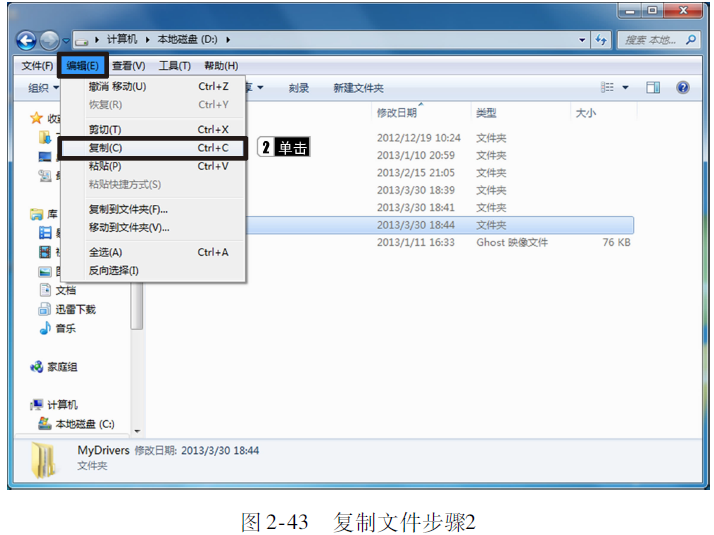Choose 反向选择(I) from the edit menu
This screenshot has height=535, width=714.
point(153,270)
